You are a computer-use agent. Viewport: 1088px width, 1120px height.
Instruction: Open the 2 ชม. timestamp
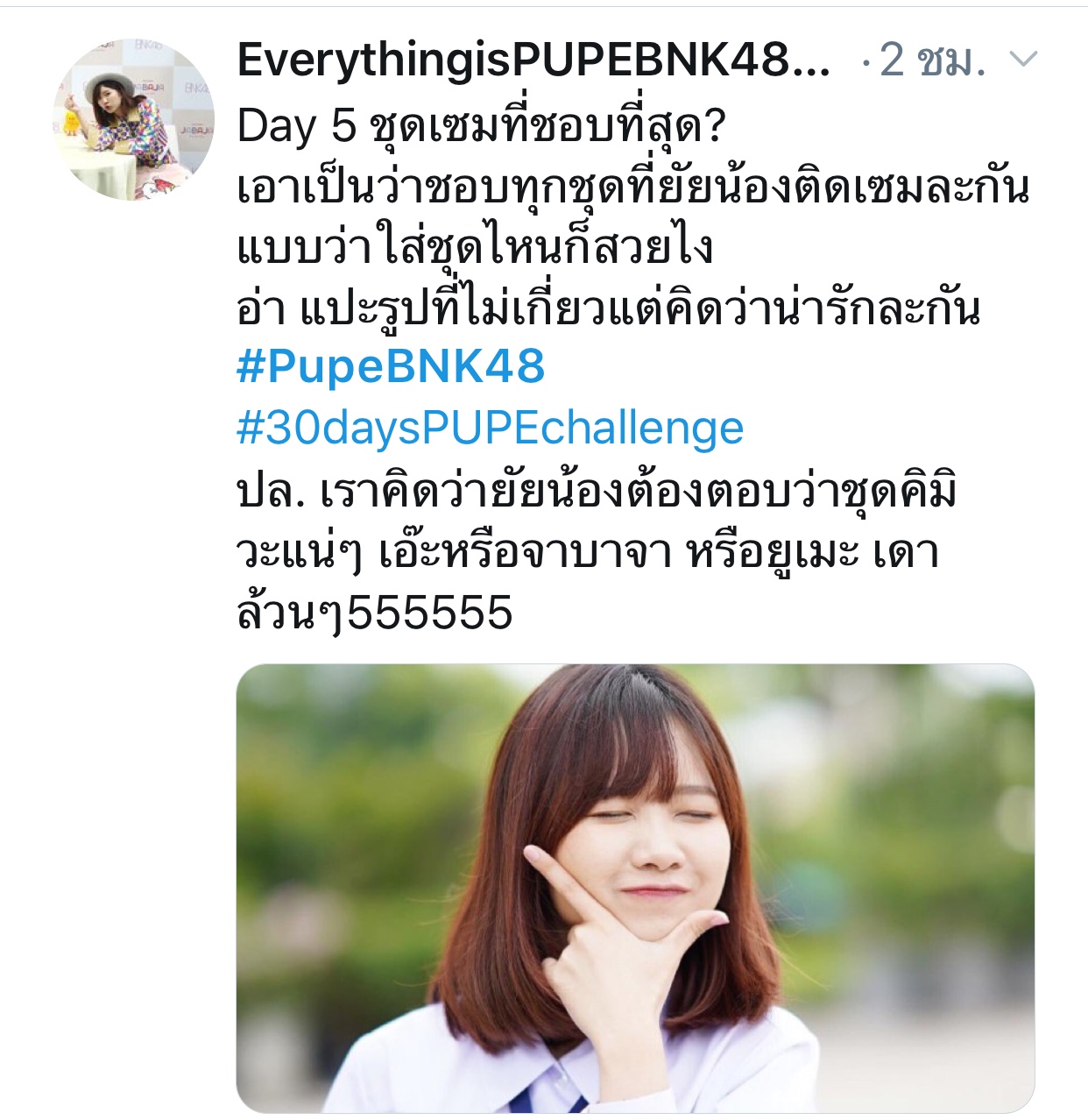click(x=933, y=60)
